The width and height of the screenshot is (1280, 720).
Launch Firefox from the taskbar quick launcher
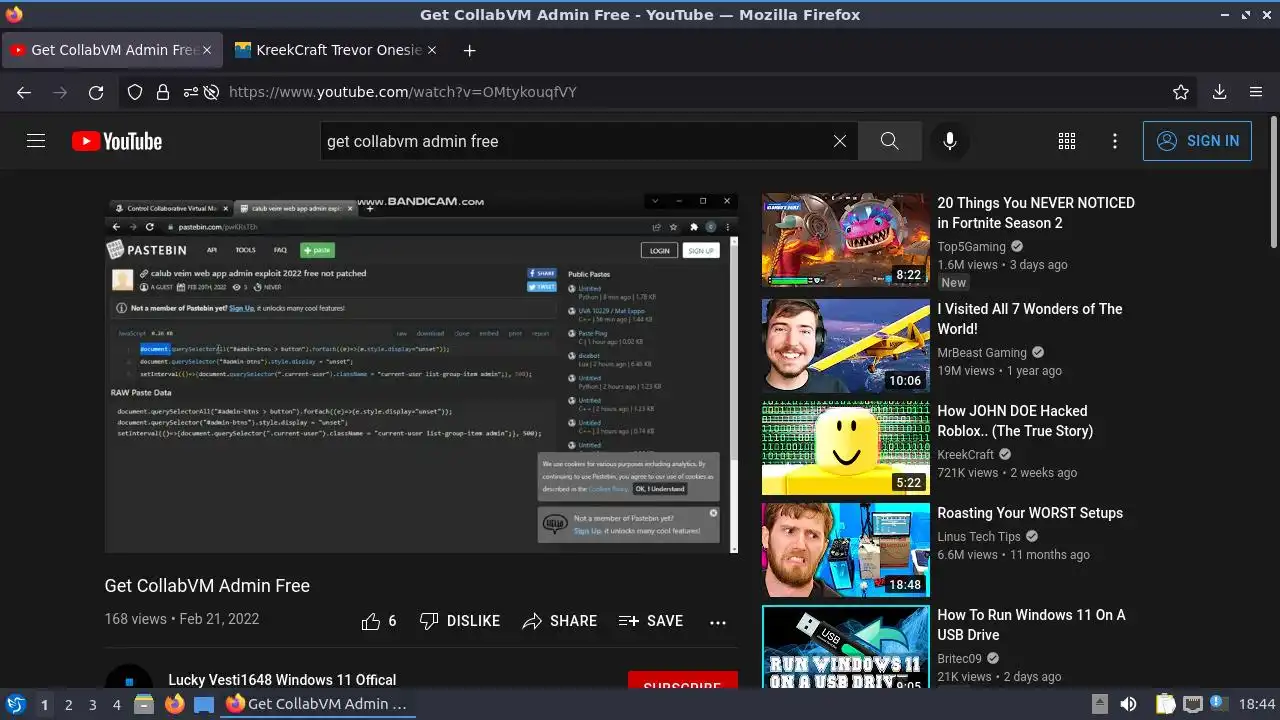(x=174, y=704)
